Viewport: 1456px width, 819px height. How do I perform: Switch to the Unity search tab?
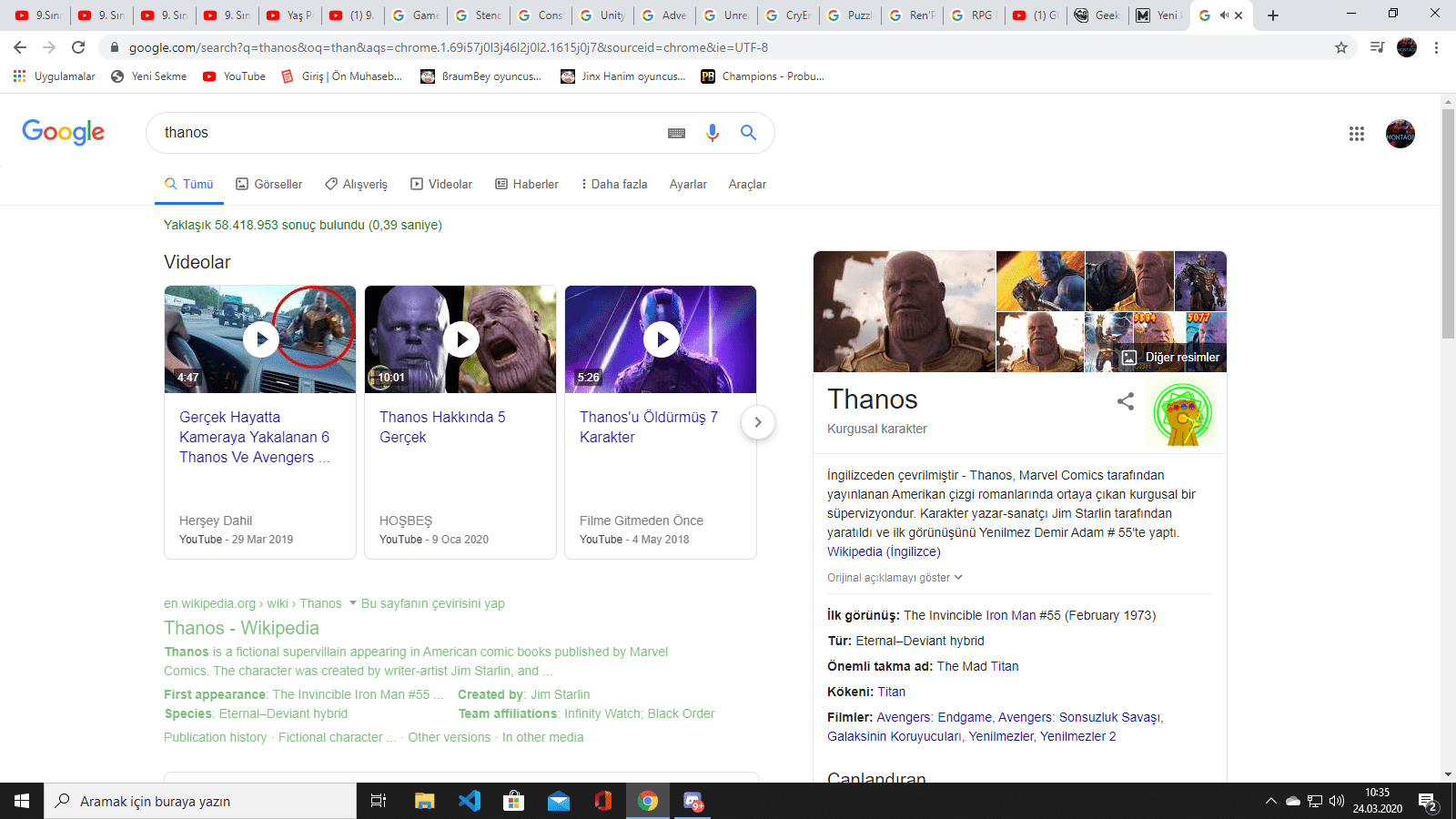(x=602, y=15)
